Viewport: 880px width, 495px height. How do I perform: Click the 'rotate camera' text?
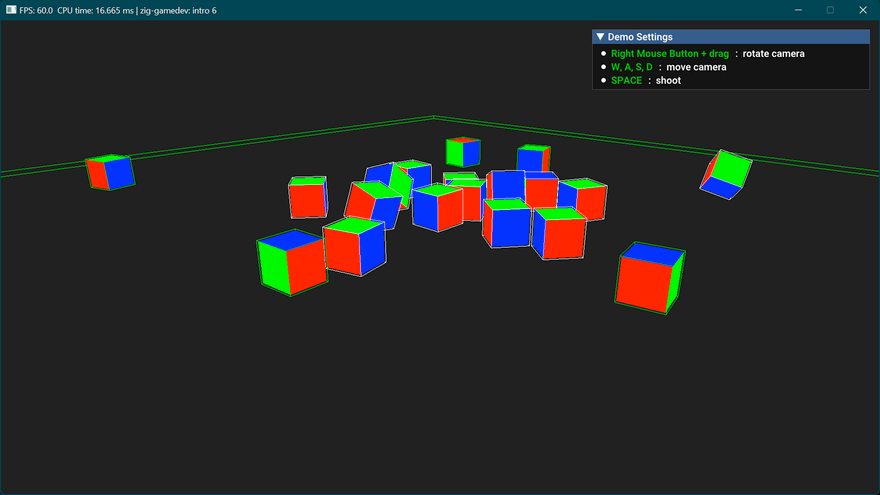point(773,54)
